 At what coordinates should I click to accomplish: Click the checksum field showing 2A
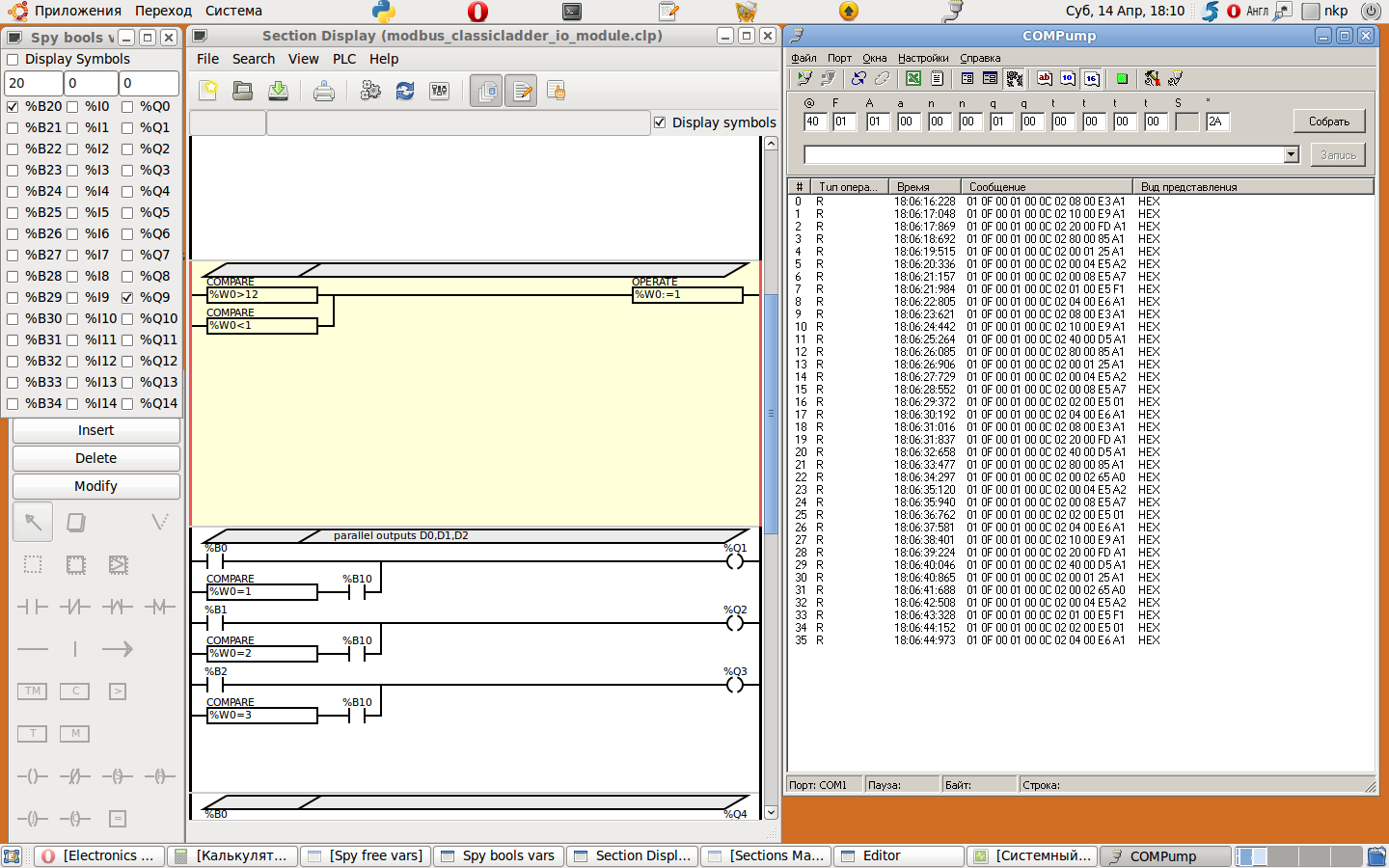tap(1217, 122)
